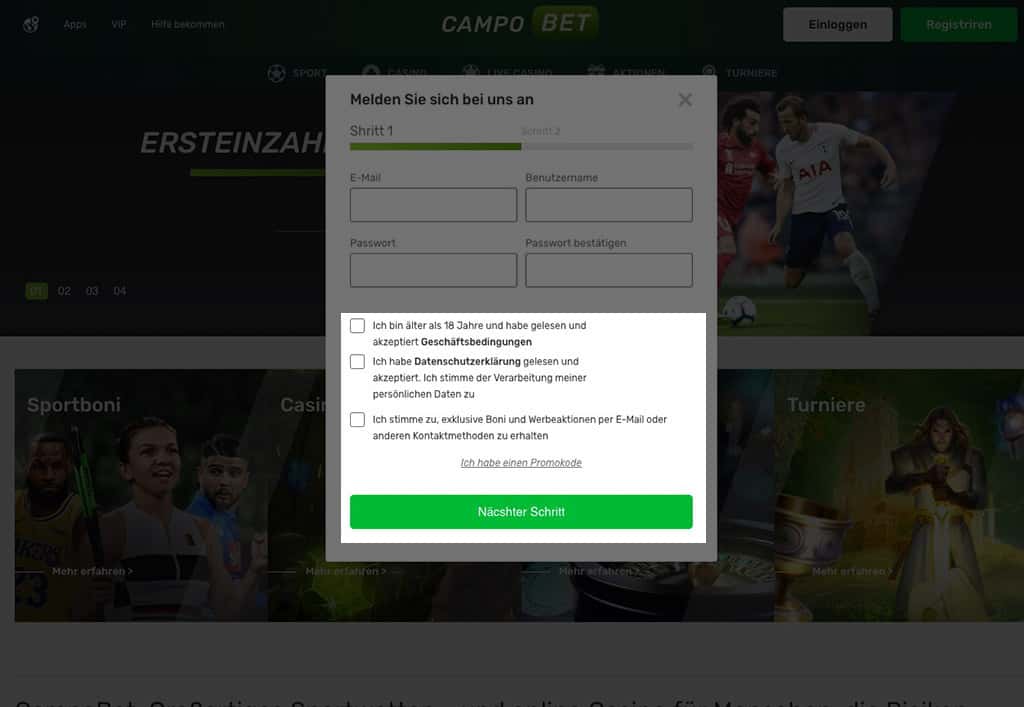Click the Live Casino icon in navigation
This screenshot has width=1024, height=707.
click(471, 71)
